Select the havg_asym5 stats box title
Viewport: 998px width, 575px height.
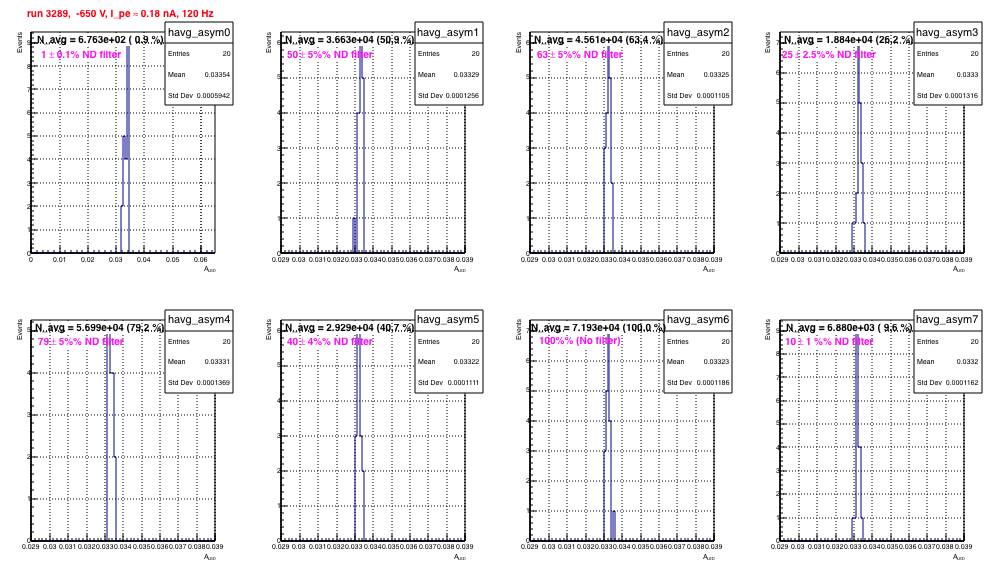(x=448, y=320)
